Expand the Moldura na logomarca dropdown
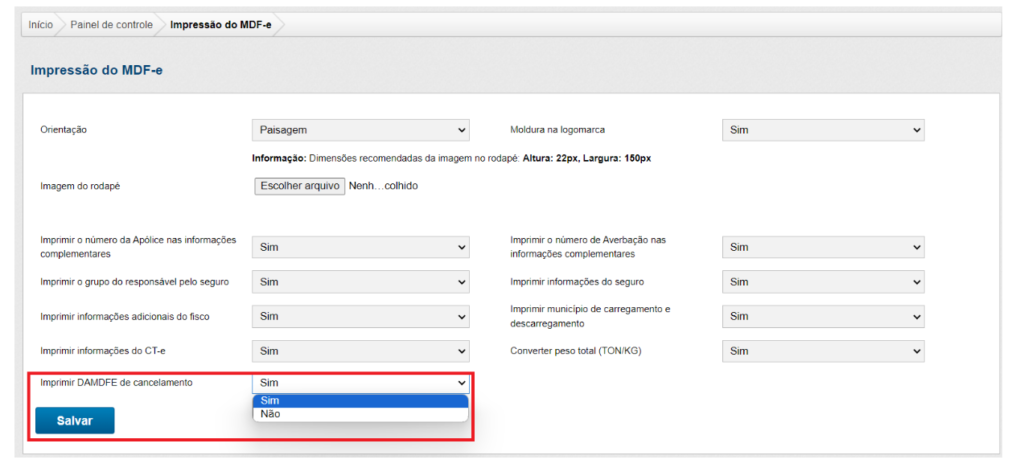The width and height of the screenshot is (1024, 468). coord(822,130)
